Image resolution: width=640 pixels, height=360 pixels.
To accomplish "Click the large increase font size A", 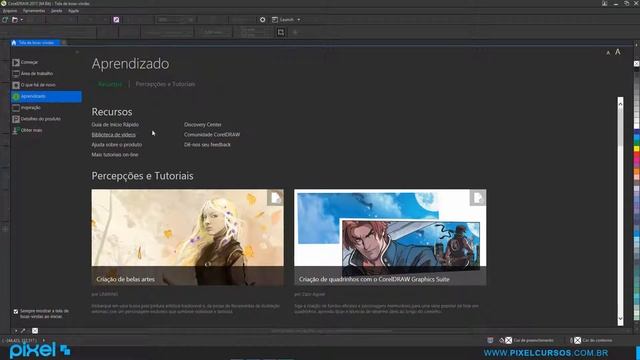I will (618, 52).
